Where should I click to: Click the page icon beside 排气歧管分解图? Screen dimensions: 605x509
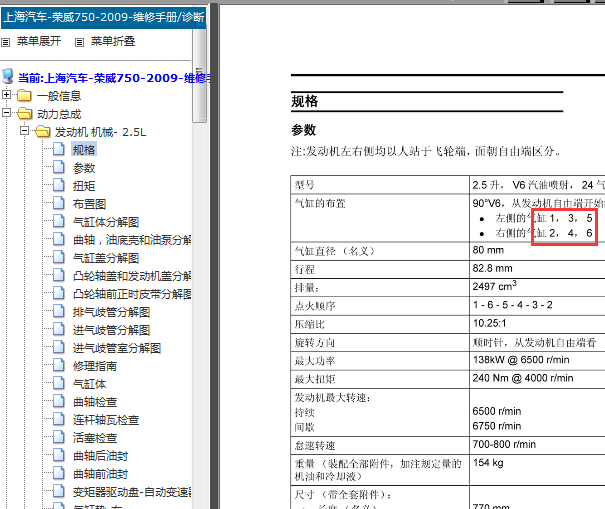click(x=59, y=311)
